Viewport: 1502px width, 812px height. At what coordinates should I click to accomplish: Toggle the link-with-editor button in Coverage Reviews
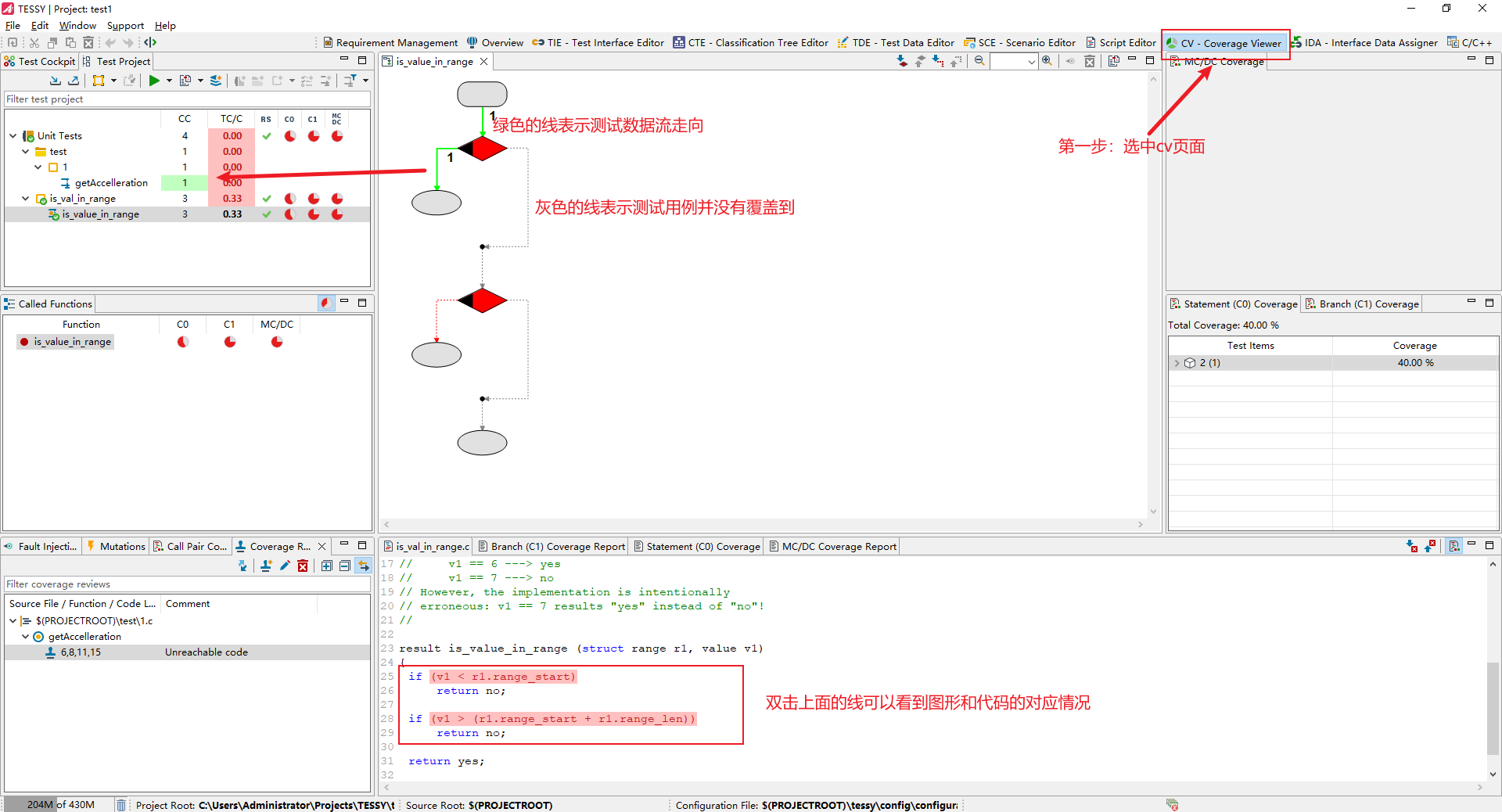pos(364,566)
